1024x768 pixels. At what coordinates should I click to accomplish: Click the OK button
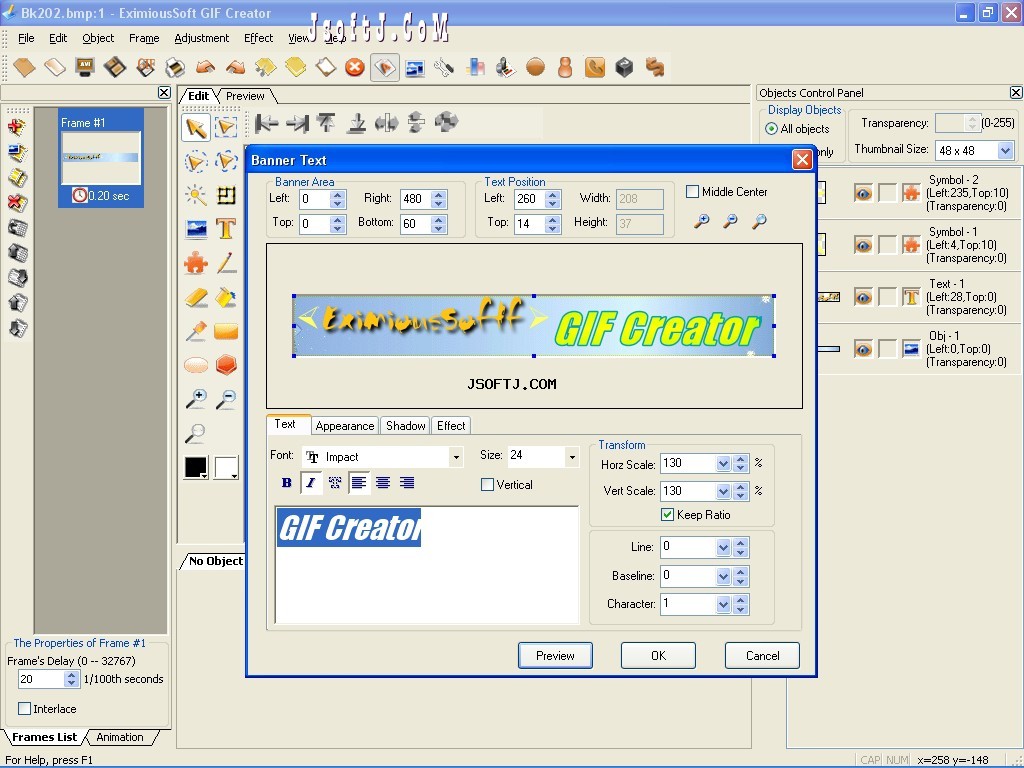(658, 656)
